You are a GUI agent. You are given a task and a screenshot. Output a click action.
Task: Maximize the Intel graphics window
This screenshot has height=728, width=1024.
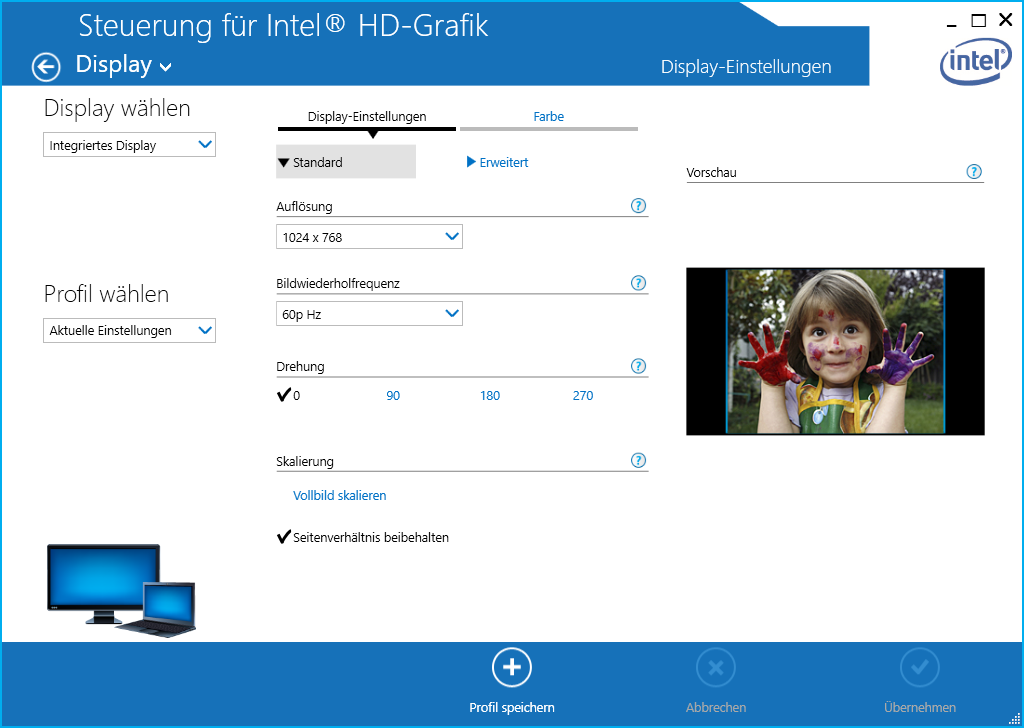coord(978,21)
